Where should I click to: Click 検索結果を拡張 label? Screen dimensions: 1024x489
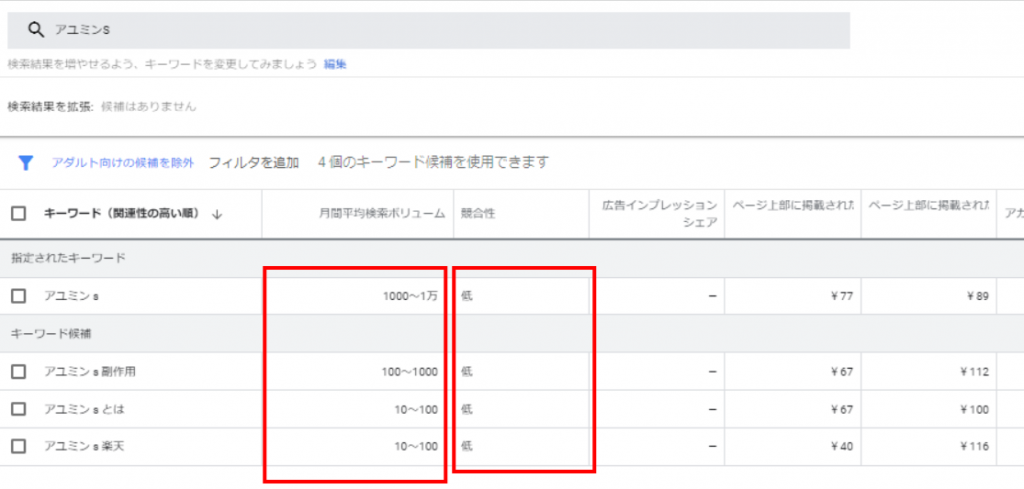[51, 106]
